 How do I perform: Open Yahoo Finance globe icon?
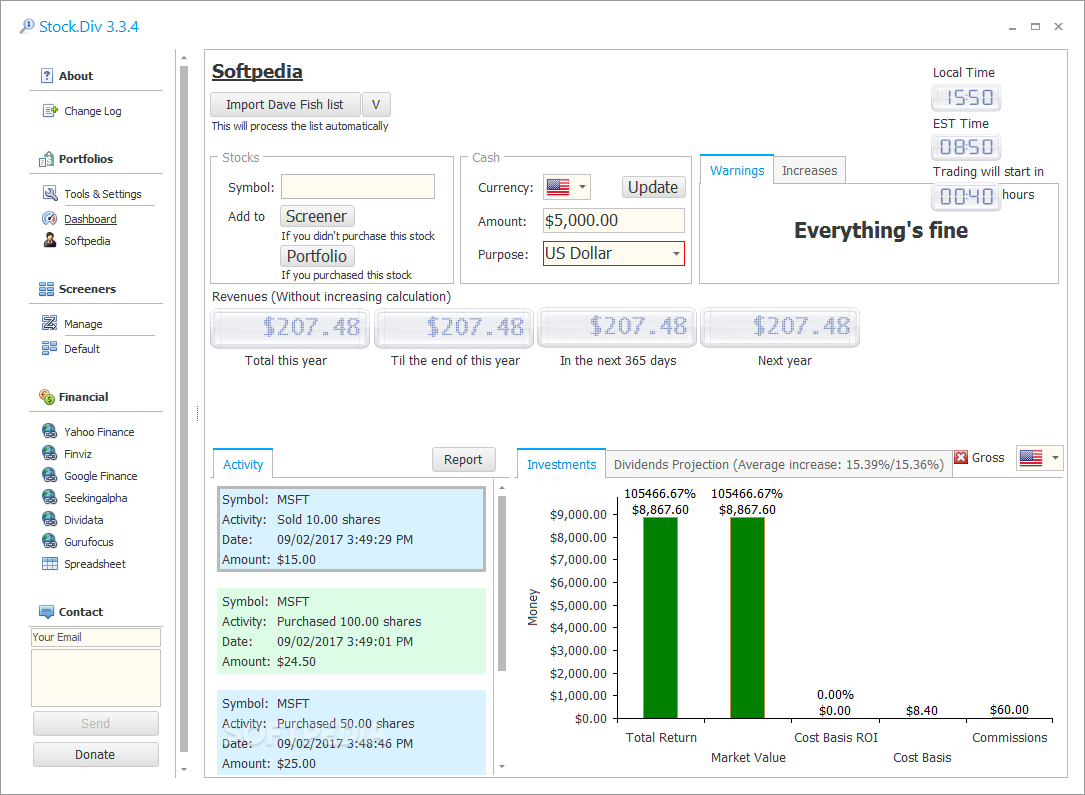(x=50, y=431)
